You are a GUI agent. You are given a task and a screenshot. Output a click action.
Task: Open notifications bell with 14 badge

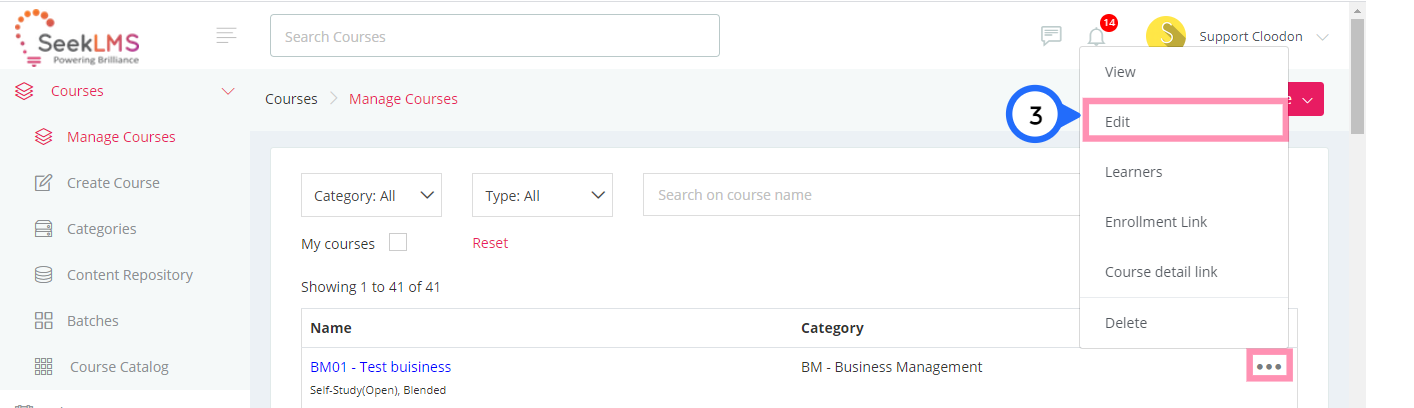(x=1098, y=35)
